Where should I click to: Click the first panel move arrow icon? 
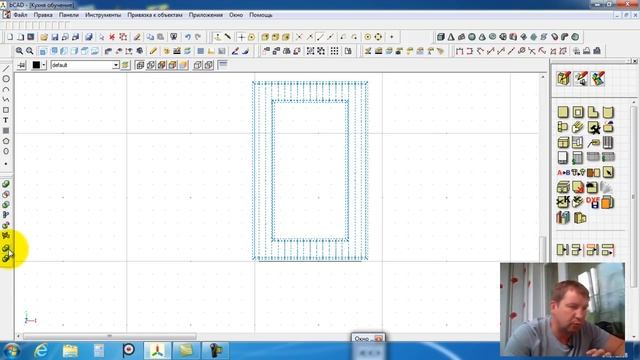pos(563,249)
